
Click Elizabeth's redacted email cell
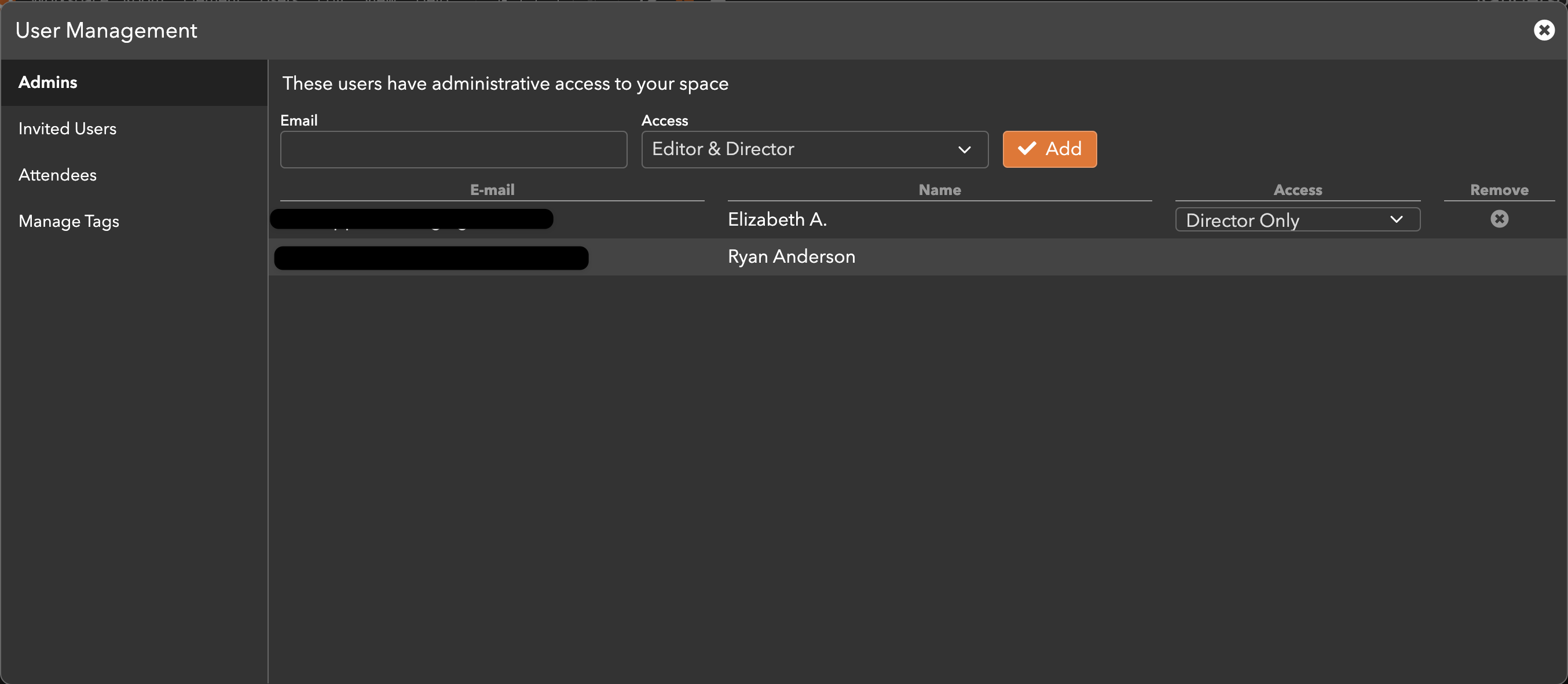click(412, 219)
